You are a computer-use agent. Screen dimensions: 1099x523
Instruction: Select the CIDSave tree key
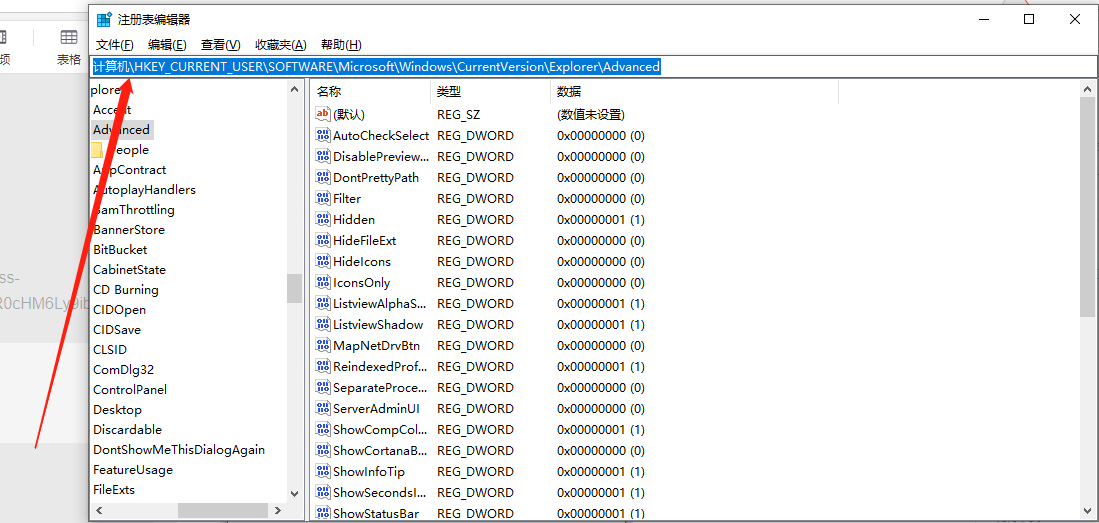point(116,330)
